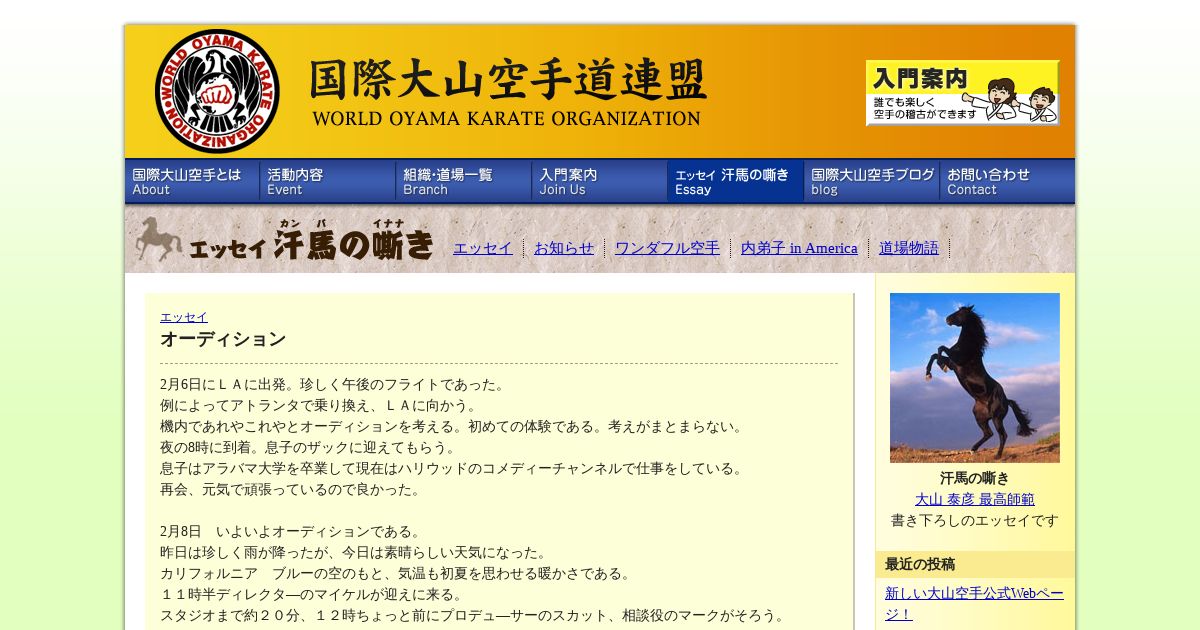This screenshot has width=1200, height=630.
Task: Click the オーディション article title
Action: (x=223, y=339)
